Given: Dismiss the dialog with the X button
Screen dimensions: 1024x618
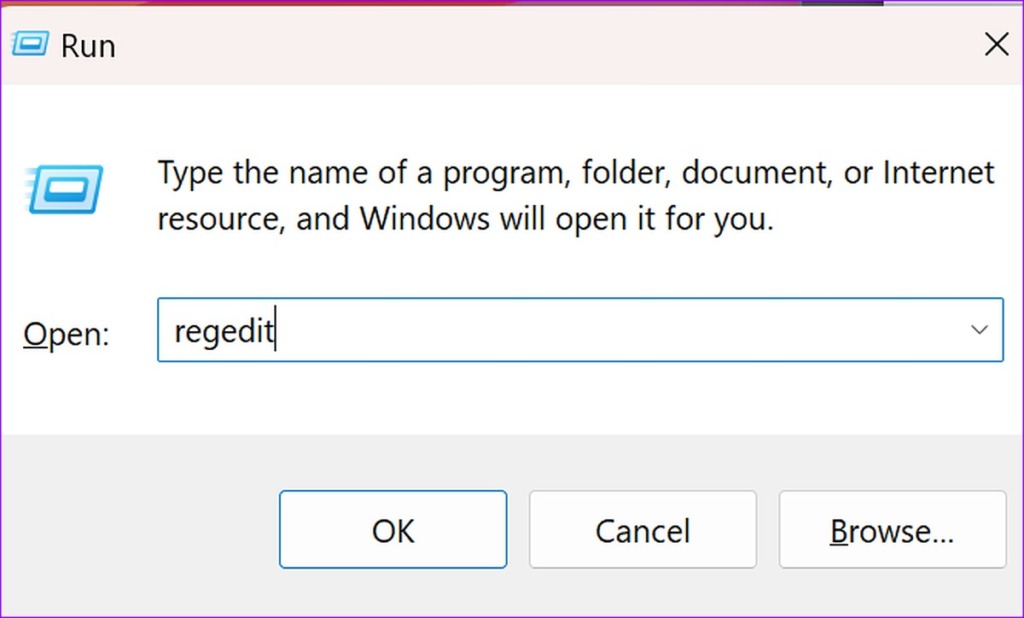Looking at the screenshot, I should 996,43.
